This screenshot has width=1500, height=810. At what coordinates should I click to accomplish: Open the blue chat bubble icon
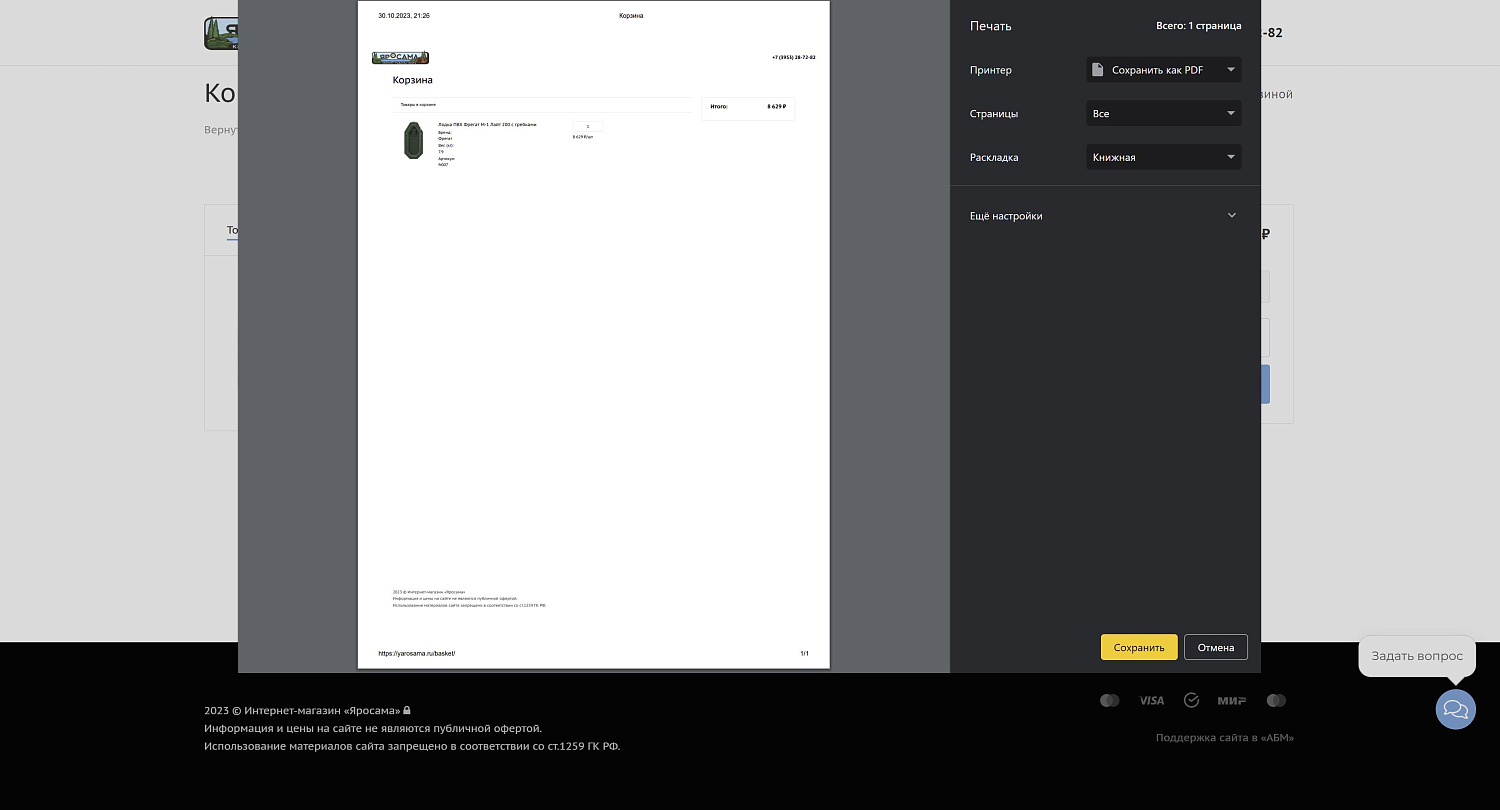1455,709
